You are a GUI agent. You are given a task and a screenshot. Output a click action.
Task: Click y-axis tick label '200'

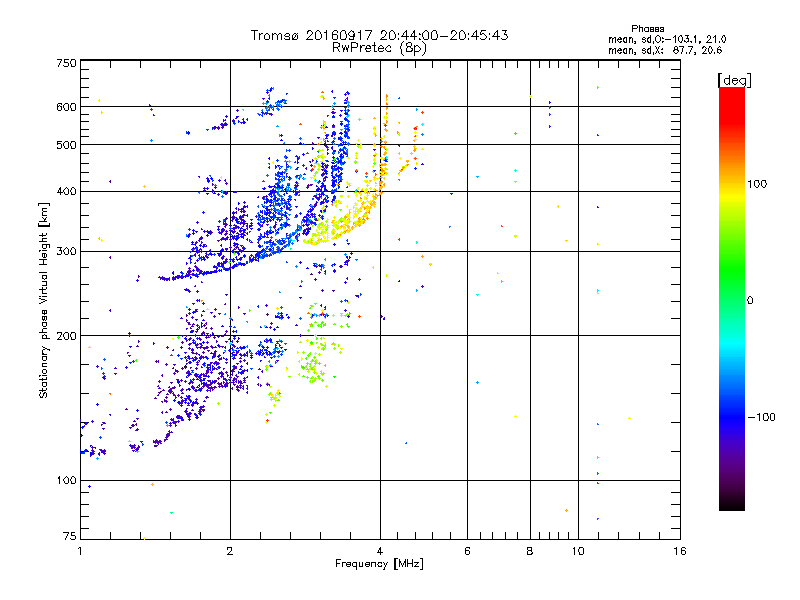67,336
